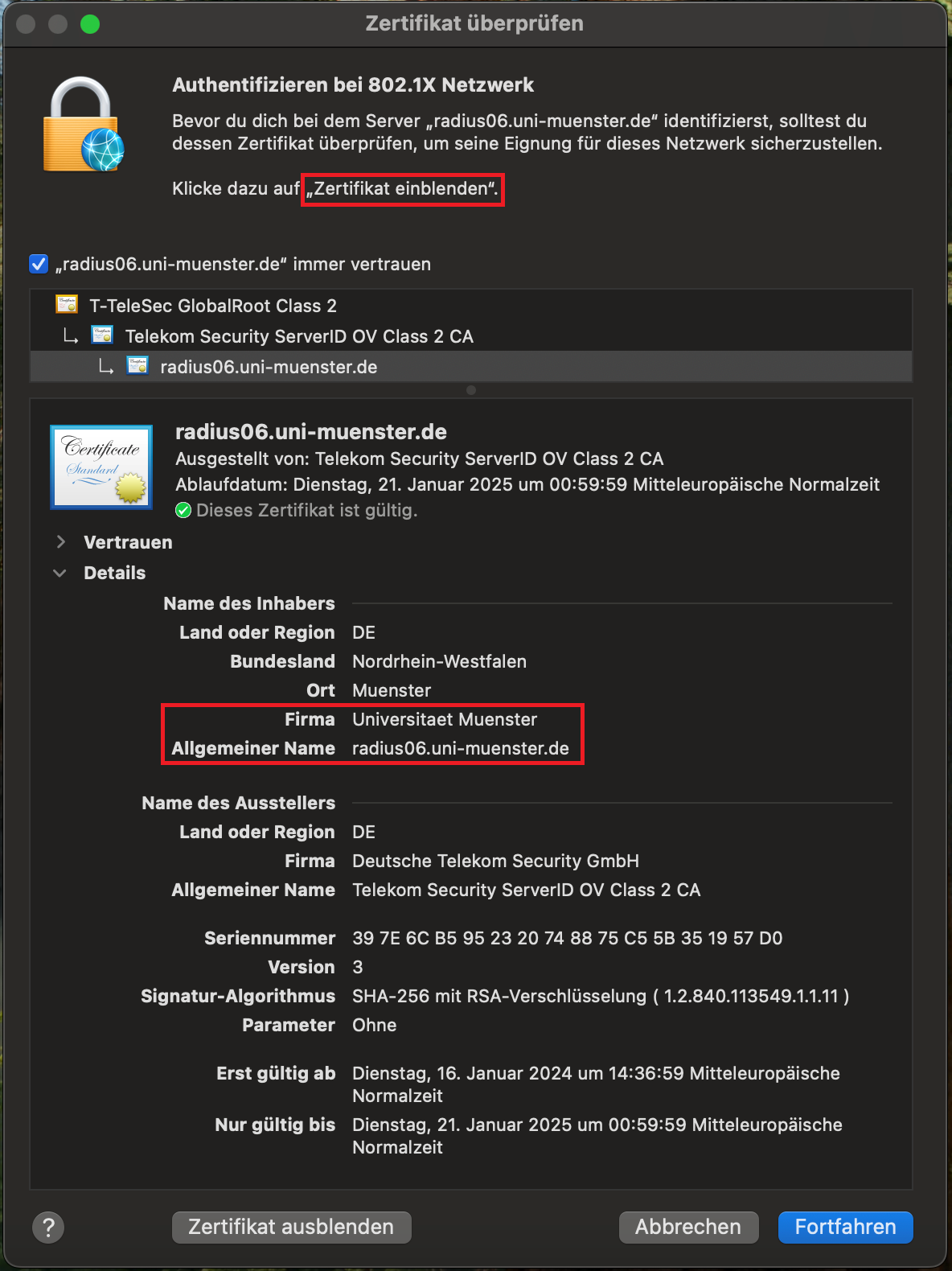Expand the Vertrauen section
The width and height of the screenshot is (952, 1271).
[x=61, y=542]
